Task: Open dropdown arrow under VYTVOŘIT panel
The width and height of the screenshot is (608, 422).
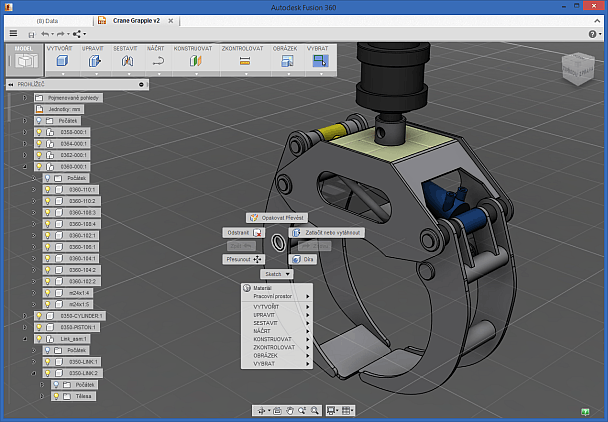Action: click(x=63, y=74)
